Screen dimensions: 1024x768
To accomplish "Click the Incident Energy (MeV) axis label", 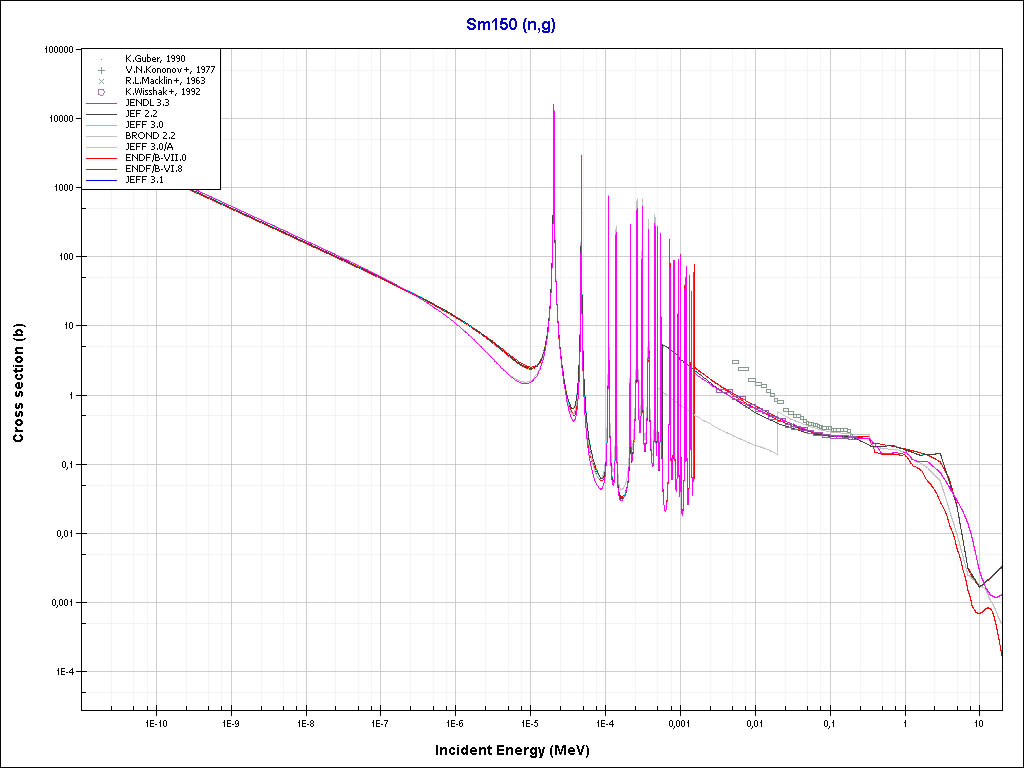I will click(x=519, y=750).
